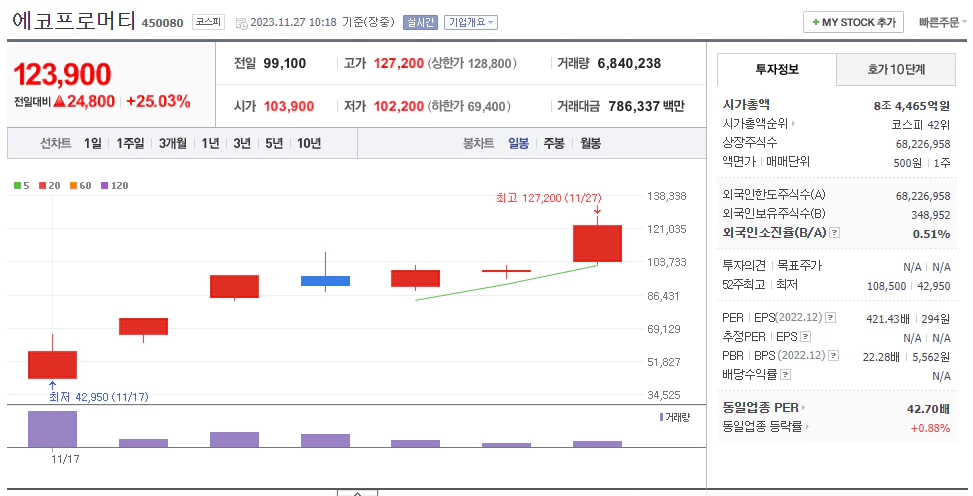
Task: Click the 실시간 badge button
Action: click(x=420, y=22)
